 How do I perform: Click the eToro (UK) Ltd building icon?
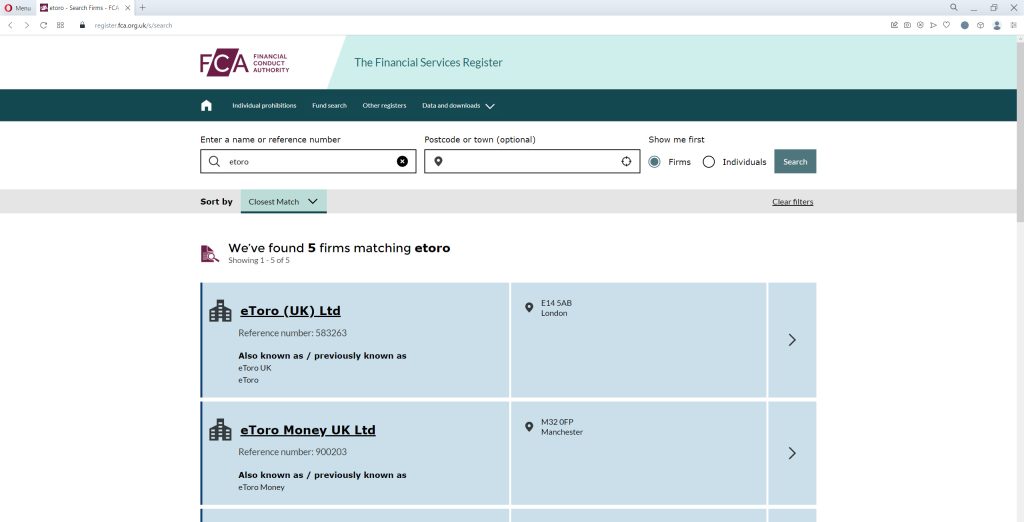tap(220, 311)
